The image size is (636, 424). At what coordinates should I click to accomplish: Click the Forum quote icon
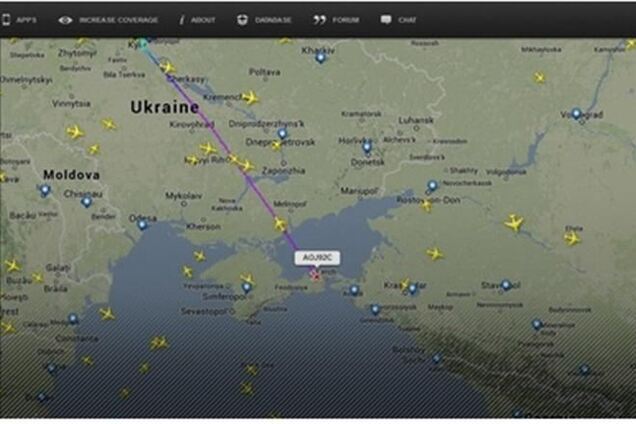pos(319,20)
